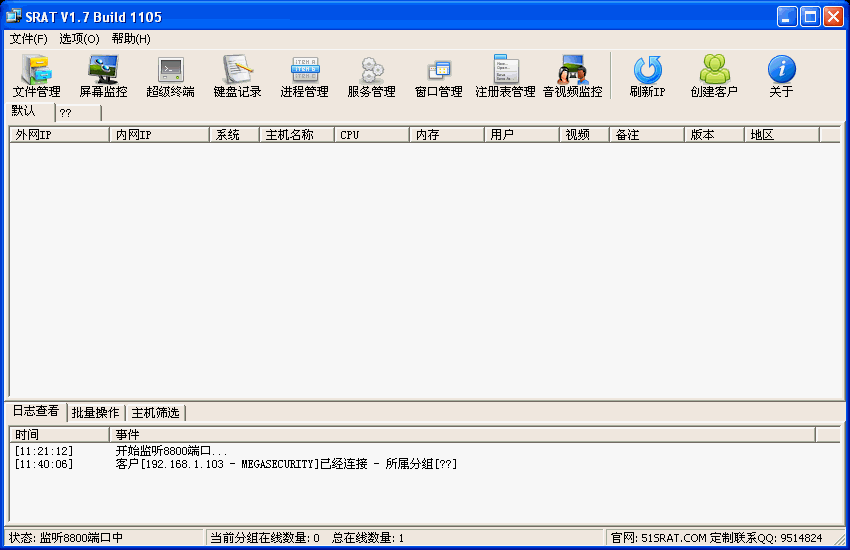Open the 文件(F) menu

[28, 39]
